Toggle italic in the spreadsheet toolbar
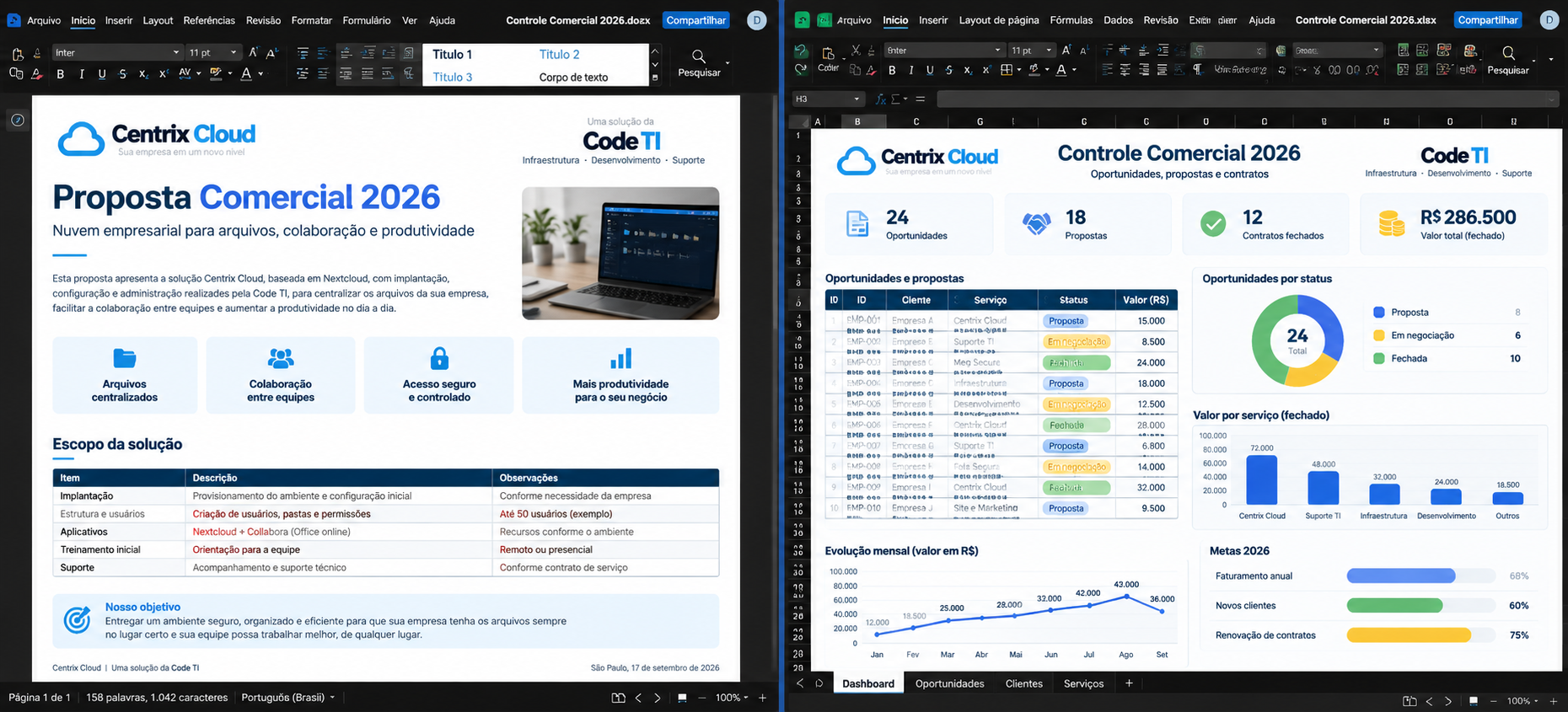This screenshot has width=1568, height=712. pyautogui.click(x=911, y=70)
